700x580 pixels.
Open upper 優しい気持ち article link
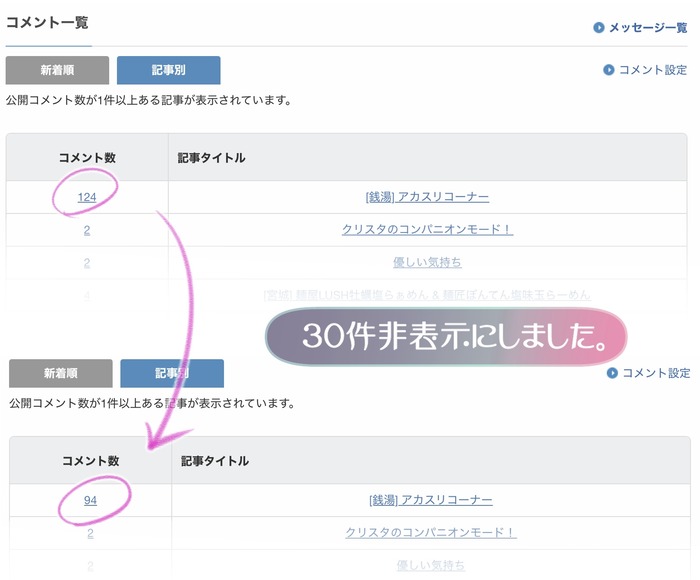pyautogui.click(x=427, y=262)
